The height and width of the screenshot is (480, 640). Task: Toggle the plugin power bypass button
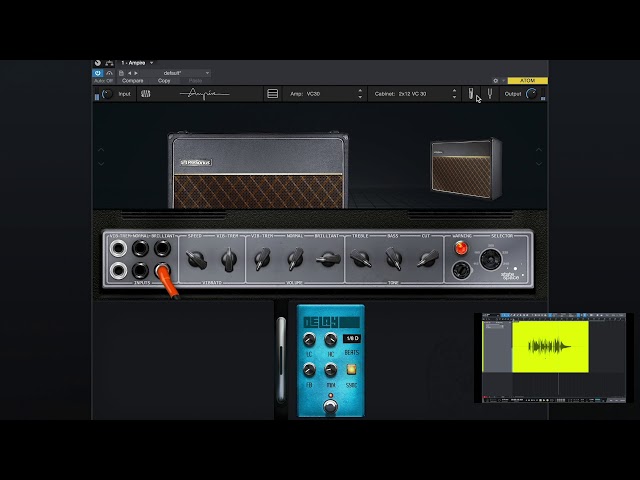(98, 73)
